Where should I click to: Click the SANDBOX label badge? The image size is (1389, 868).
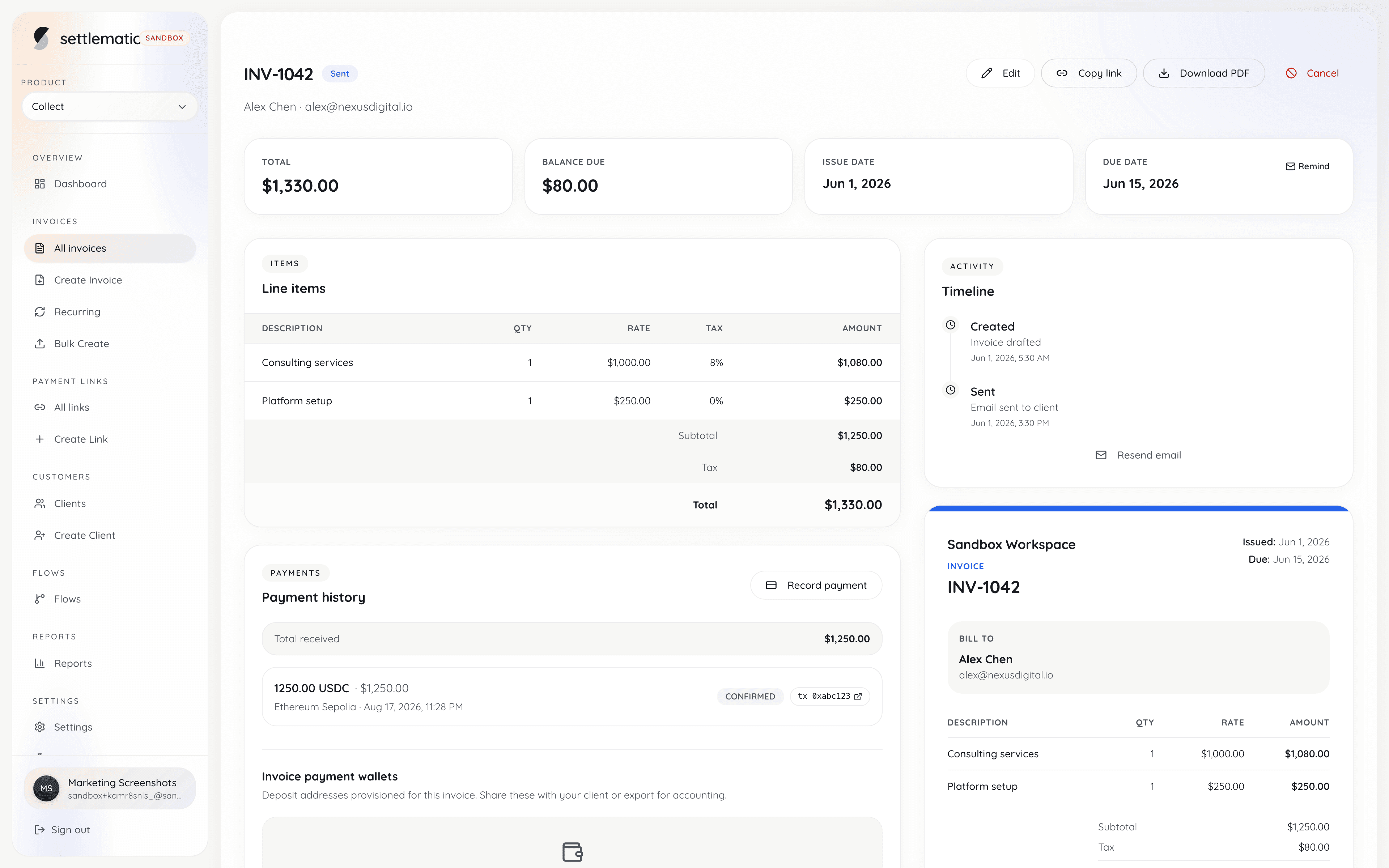[165, 38]
